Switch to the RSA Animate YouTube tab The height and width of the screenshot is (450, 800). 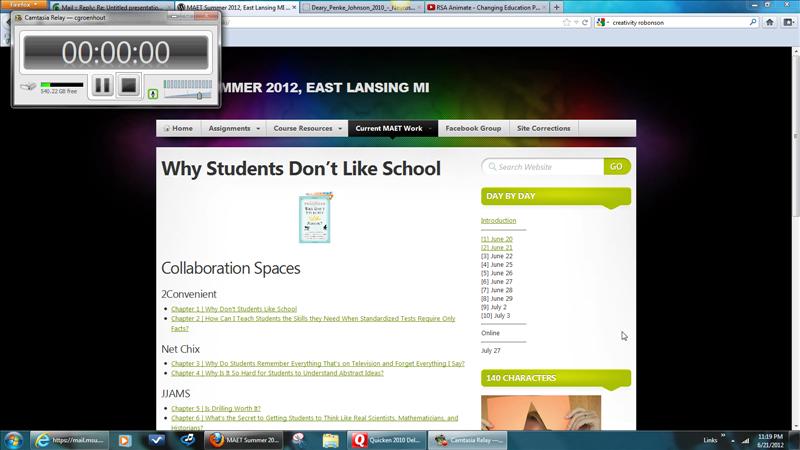[x=487, y=7]
